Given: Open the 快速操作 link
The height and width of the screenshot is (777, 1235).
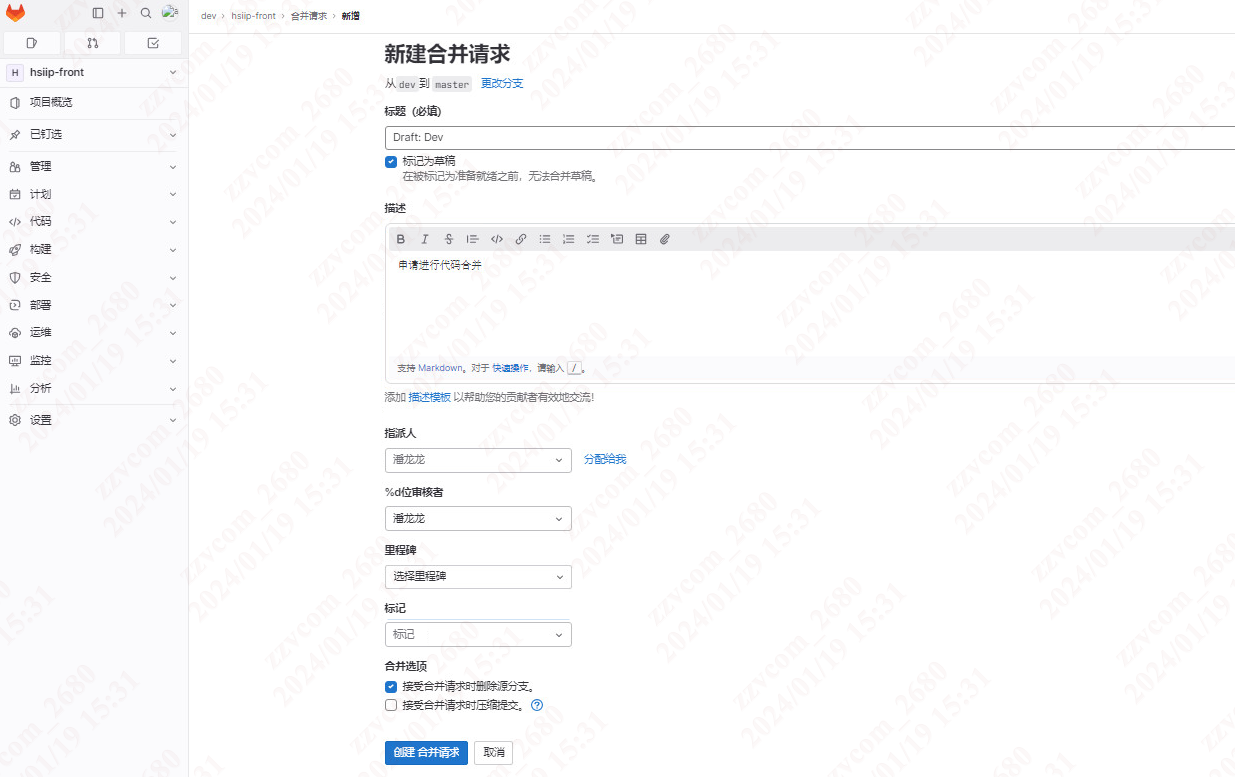Looking at the screenshot, I should 510,368.
